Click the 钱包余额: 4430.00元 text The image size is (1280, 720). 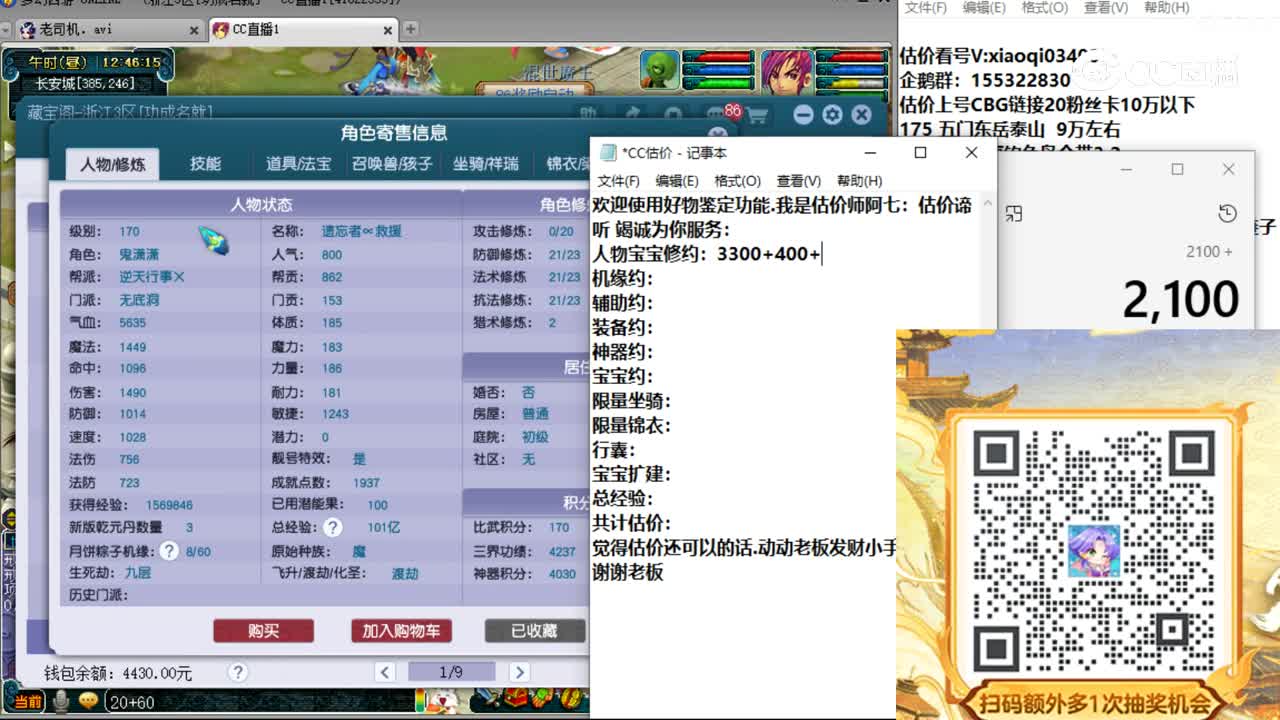coord(118,674)
